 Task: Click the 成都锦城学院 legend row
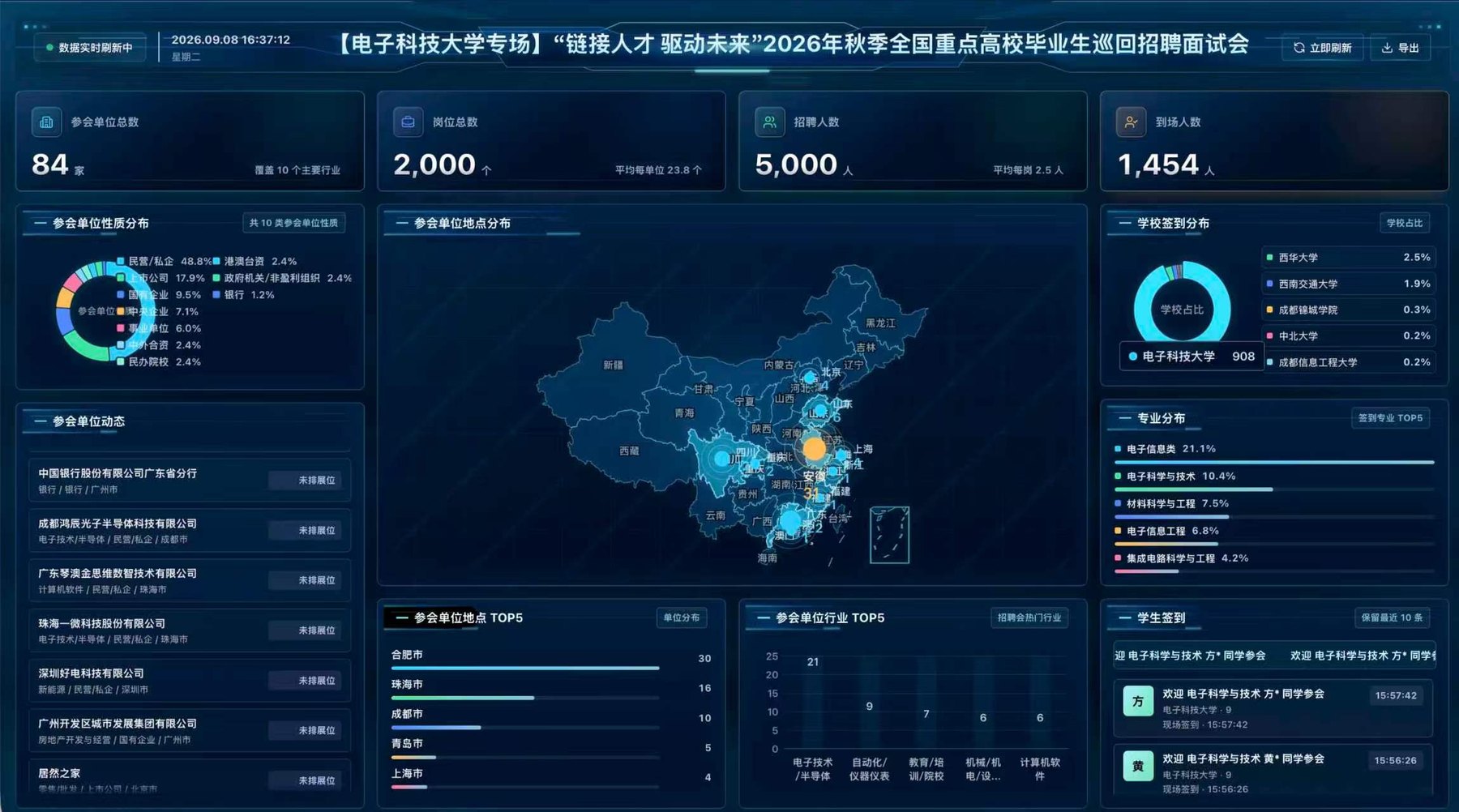coord(1348,310)
